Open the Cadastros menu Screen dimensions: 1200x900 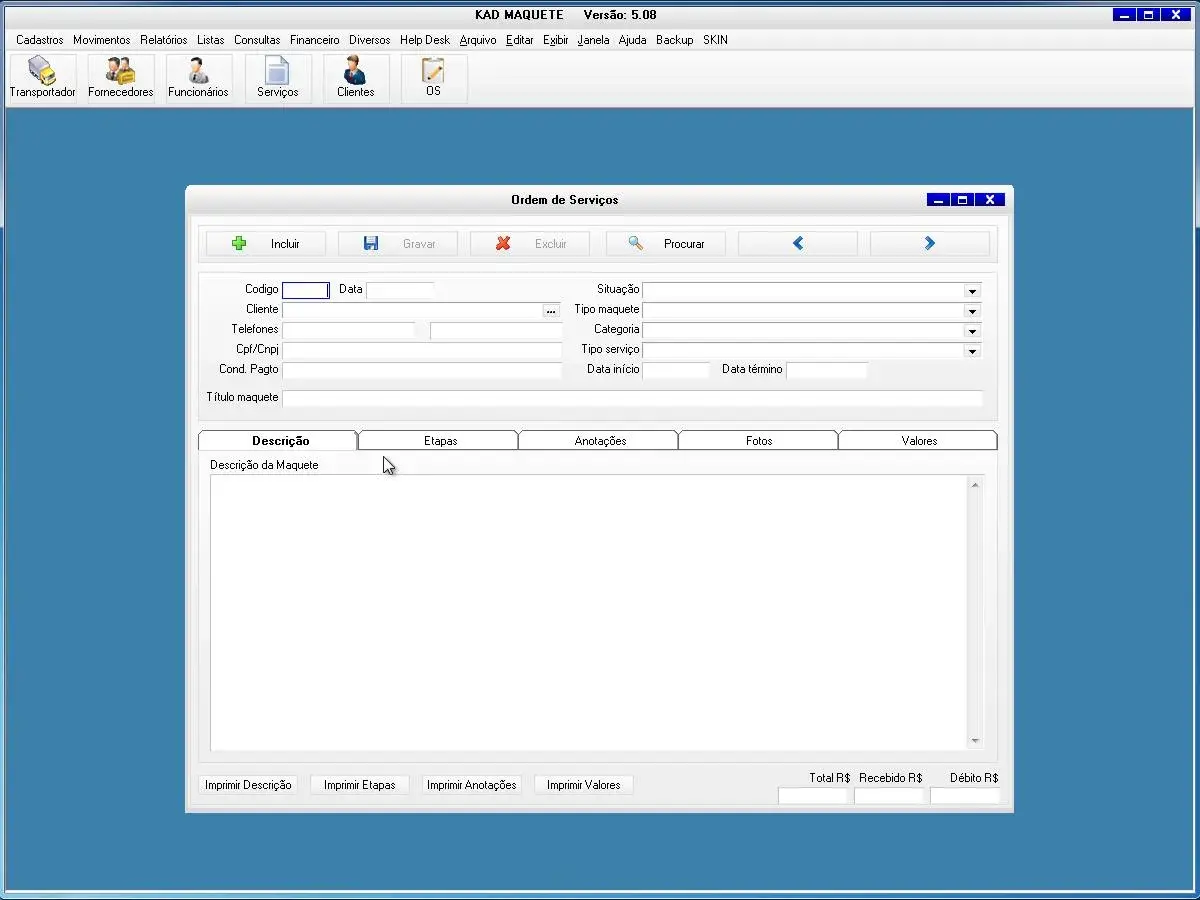(x=40, y=40)
